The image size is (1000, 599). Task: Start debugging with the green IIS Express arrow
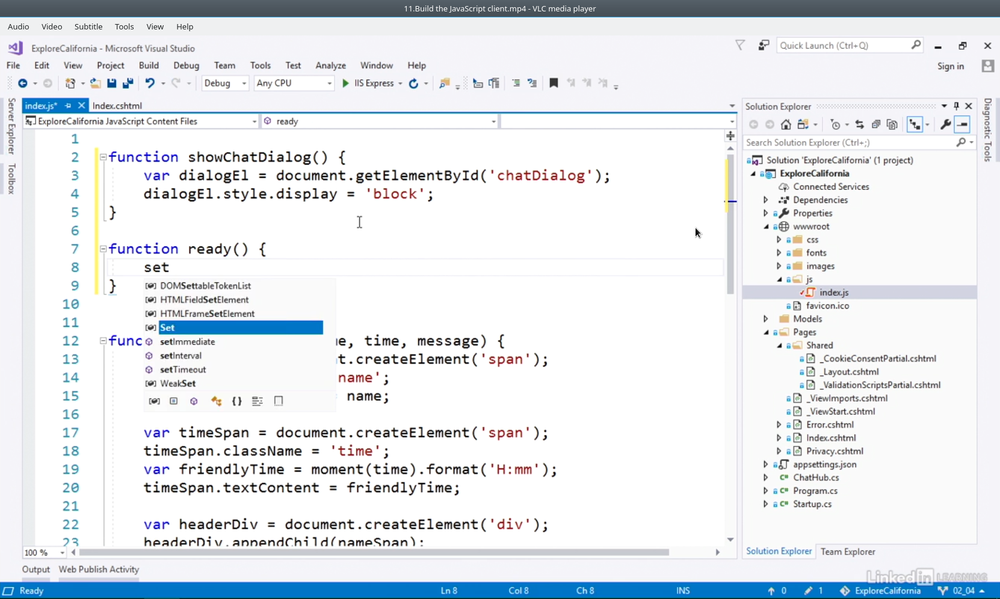click(346, 84)
